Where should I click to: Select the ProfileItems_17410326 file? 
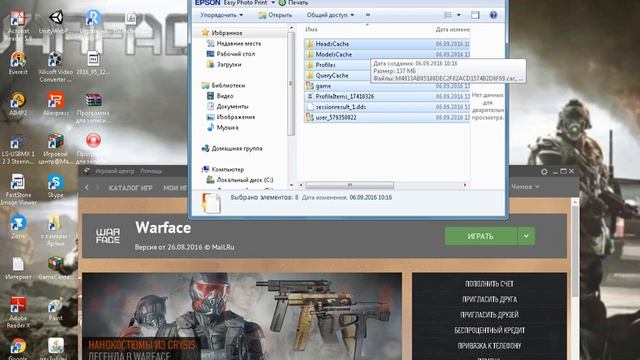[x=387, y=96]
